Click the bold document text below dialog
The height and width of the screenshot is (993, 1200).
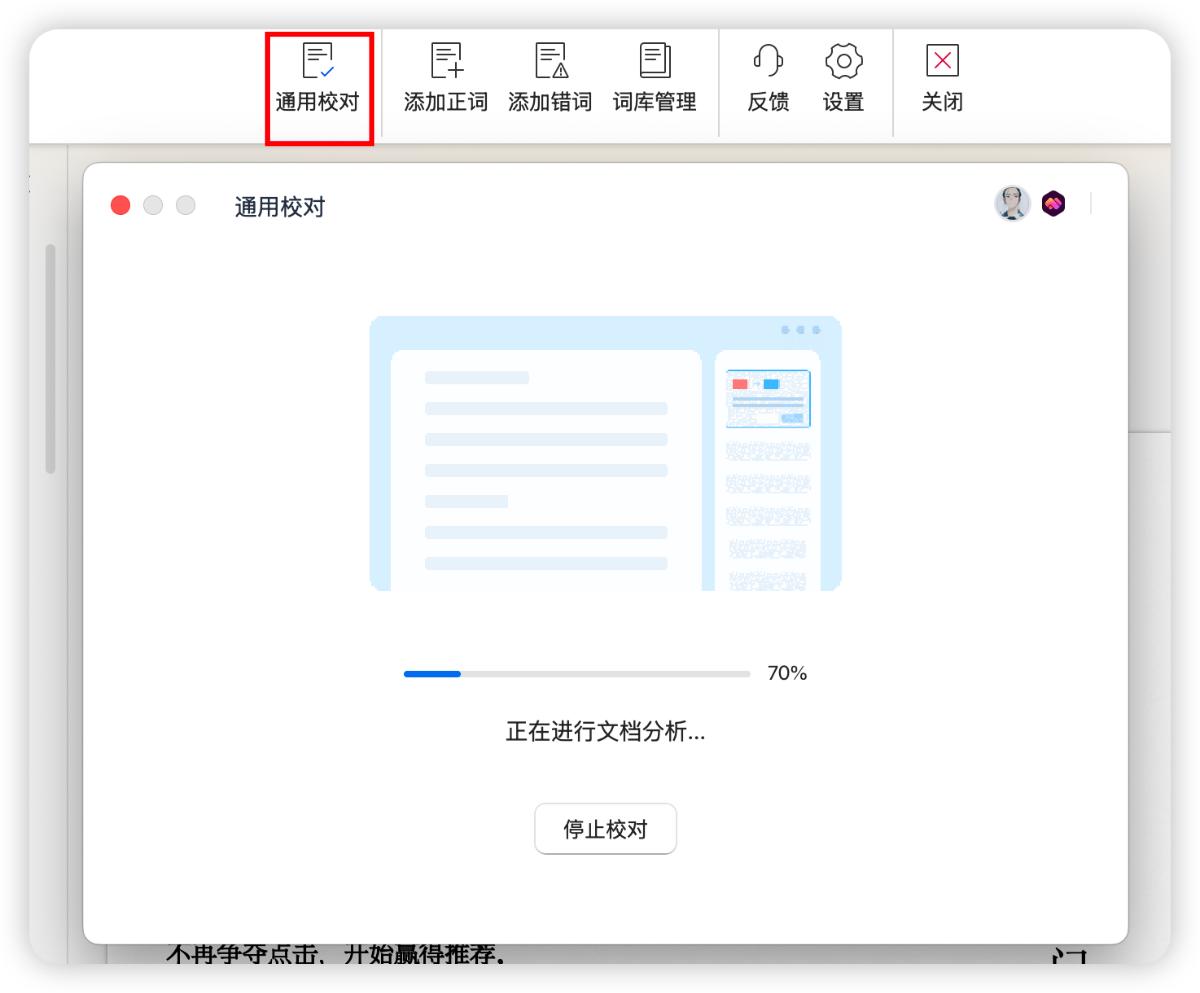click(x=335, y=955)
